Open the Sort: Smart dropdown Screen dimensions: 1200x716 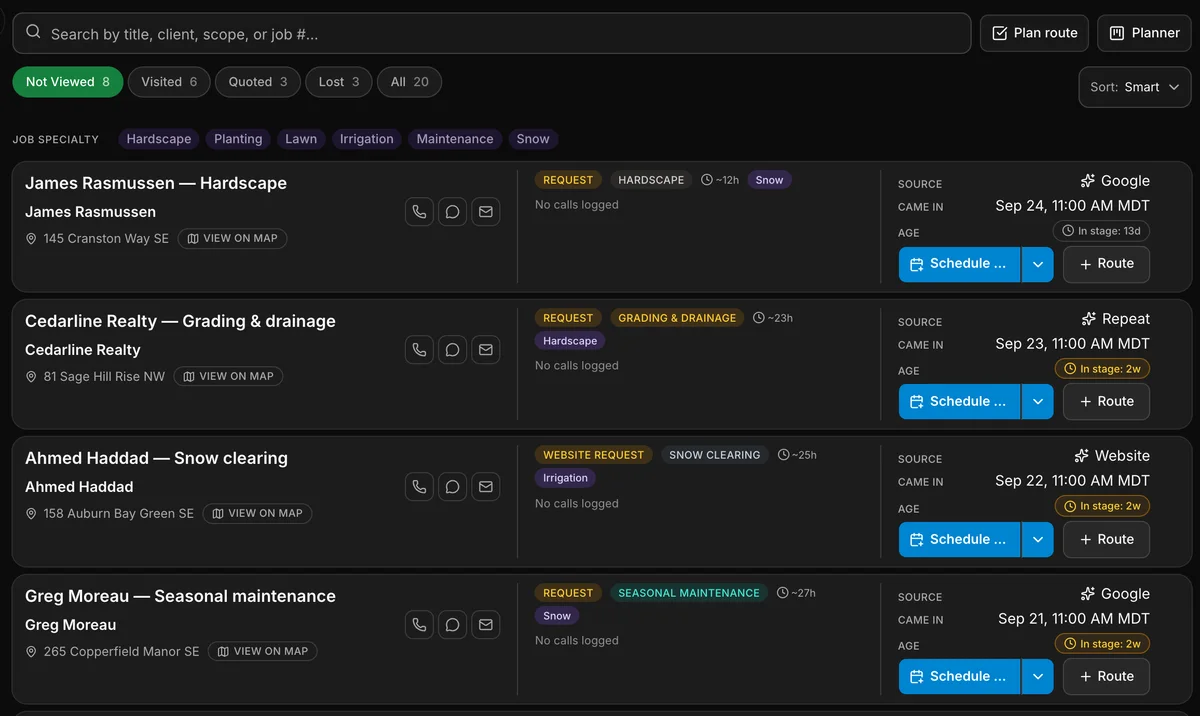coord(1135,87)
